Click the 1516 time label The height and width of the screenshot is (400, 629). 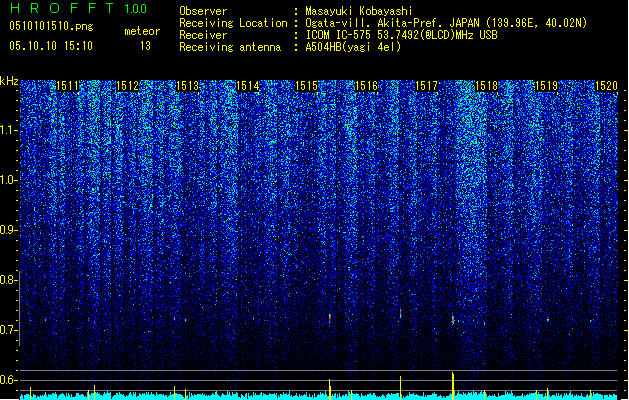click(367, 86)
